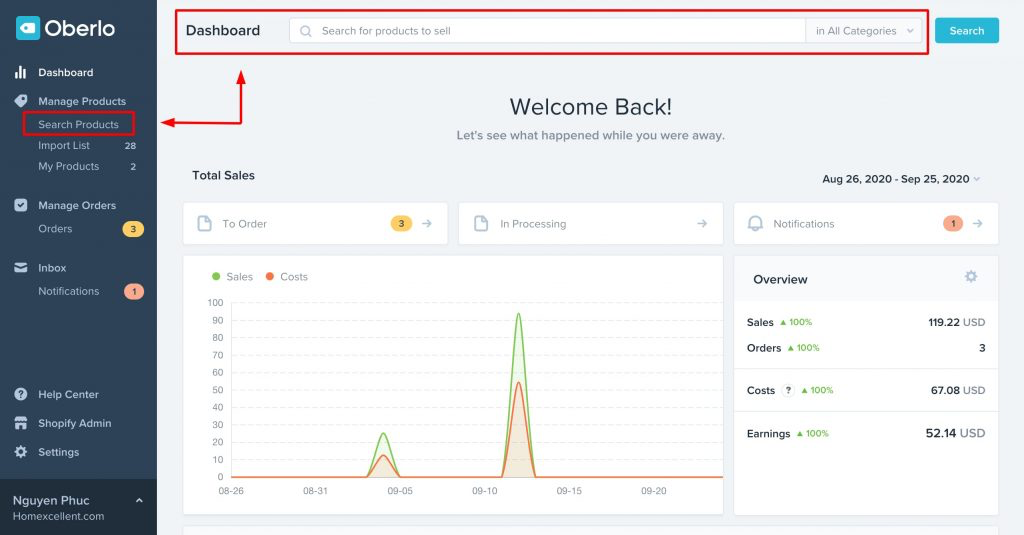
Task: Click the Help Center question mark icon
Action: coord(21,394)
